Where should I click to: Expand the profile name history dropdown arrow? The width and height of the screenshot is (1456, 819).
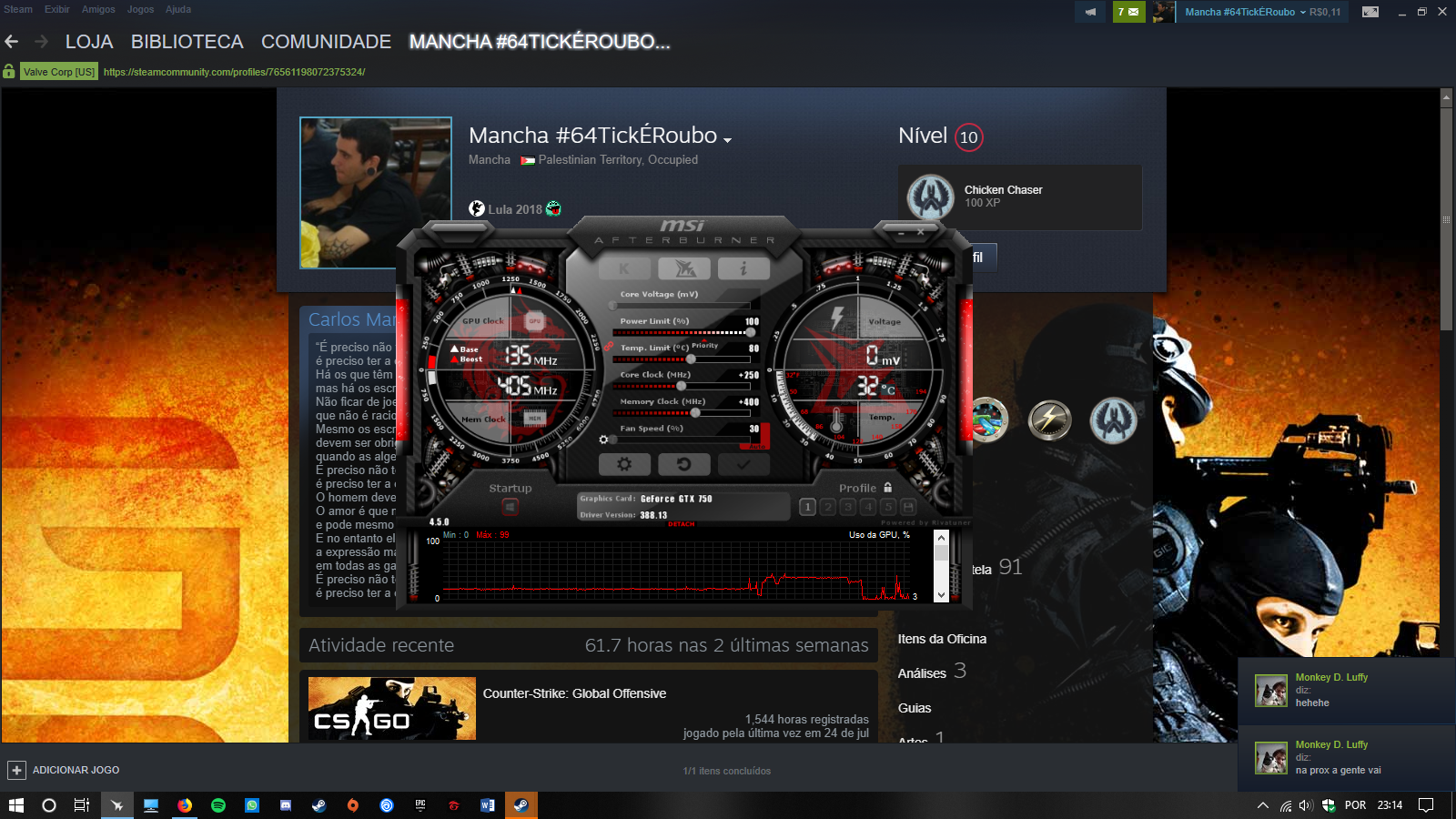727,139
